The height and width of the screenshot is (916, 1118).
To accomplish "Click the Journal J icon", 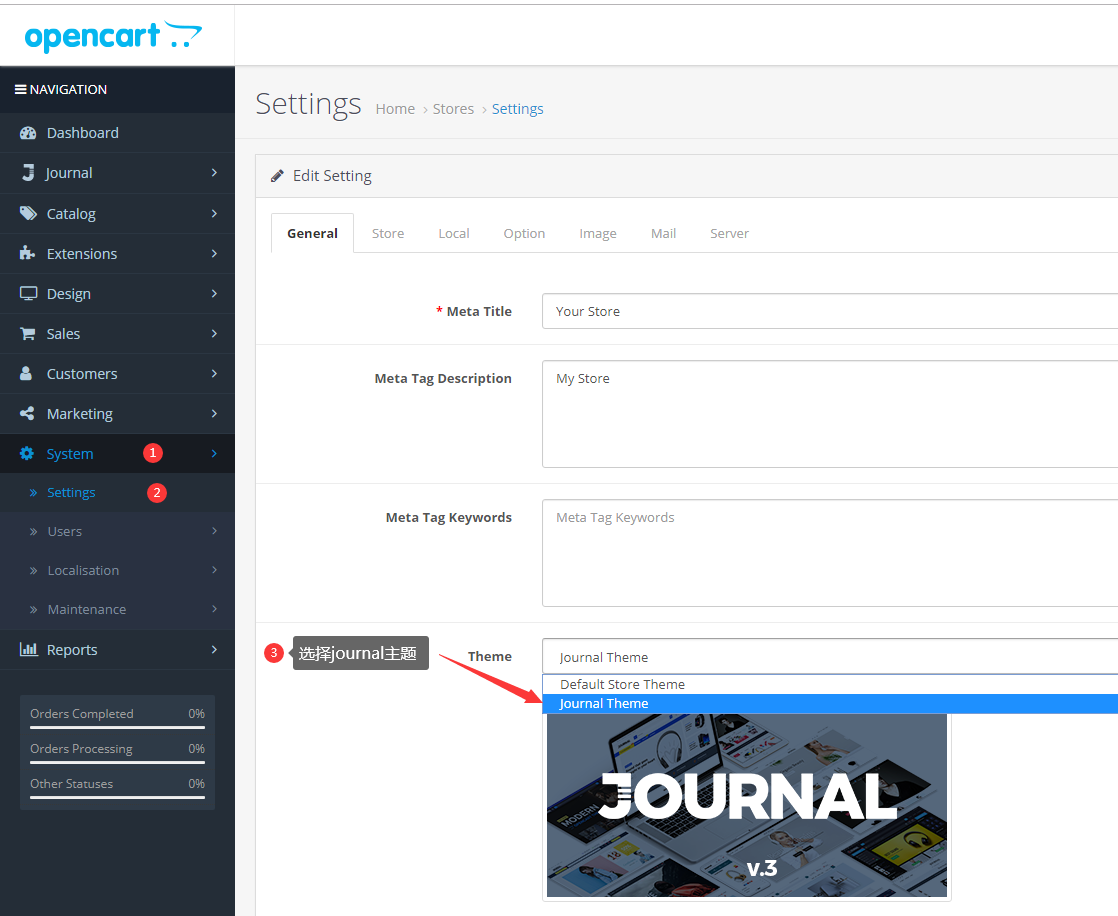I will click(28, 173).
